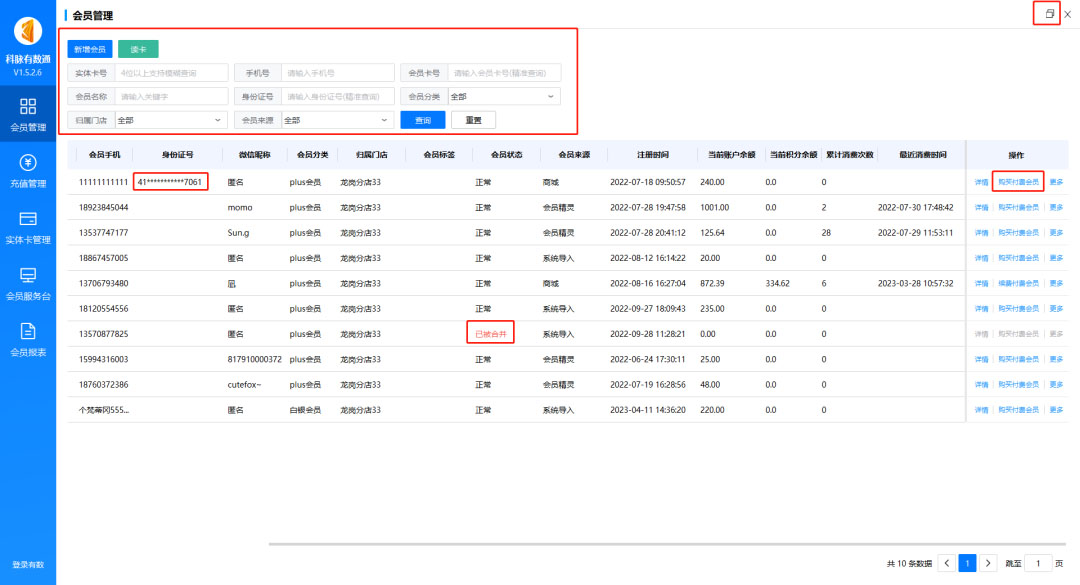Viewport: 1080px width, 585px height.
Task: Click the 查询 search button
Action: click(x=422, y=120)
